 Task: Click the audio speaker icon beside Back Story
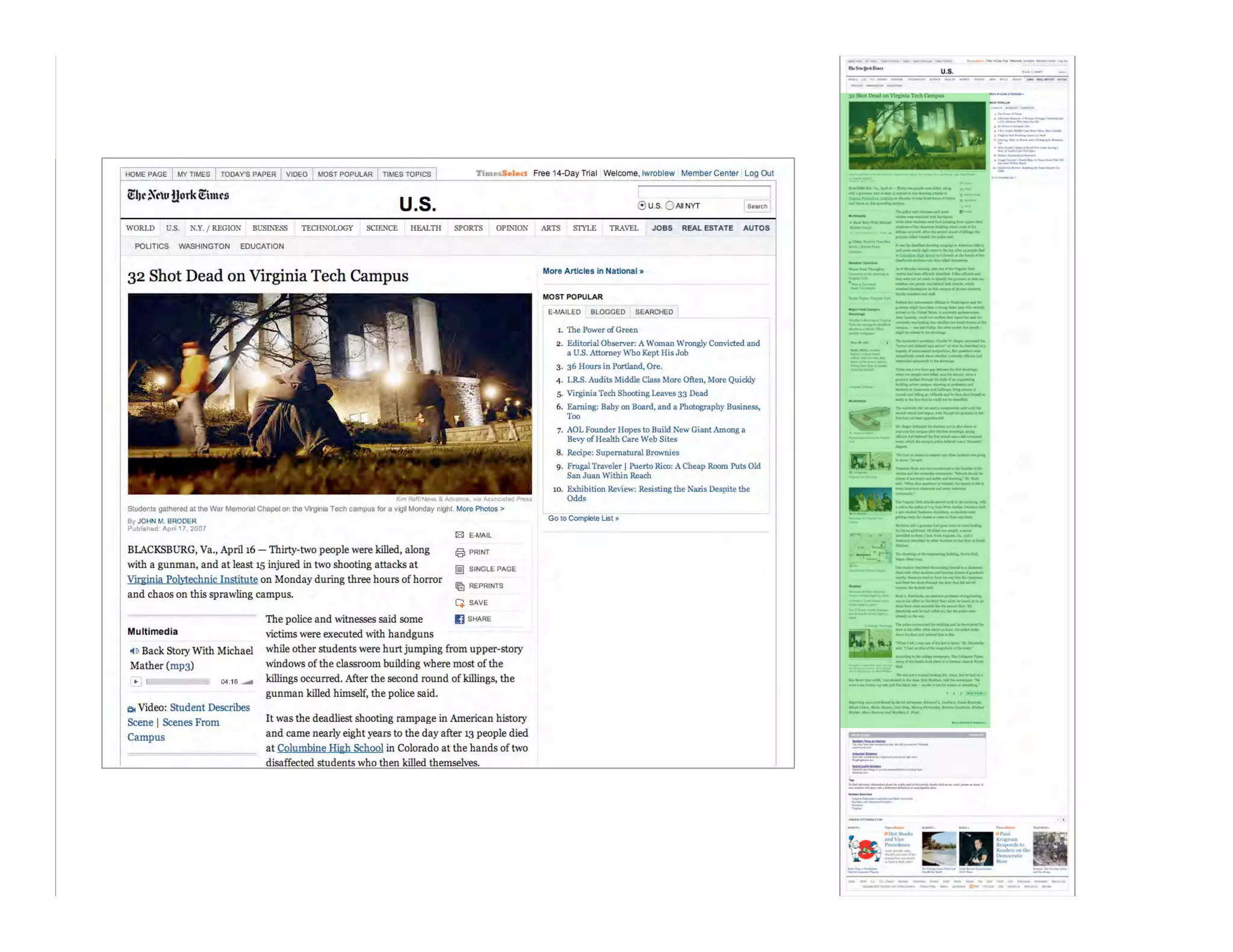pos(134,651)
